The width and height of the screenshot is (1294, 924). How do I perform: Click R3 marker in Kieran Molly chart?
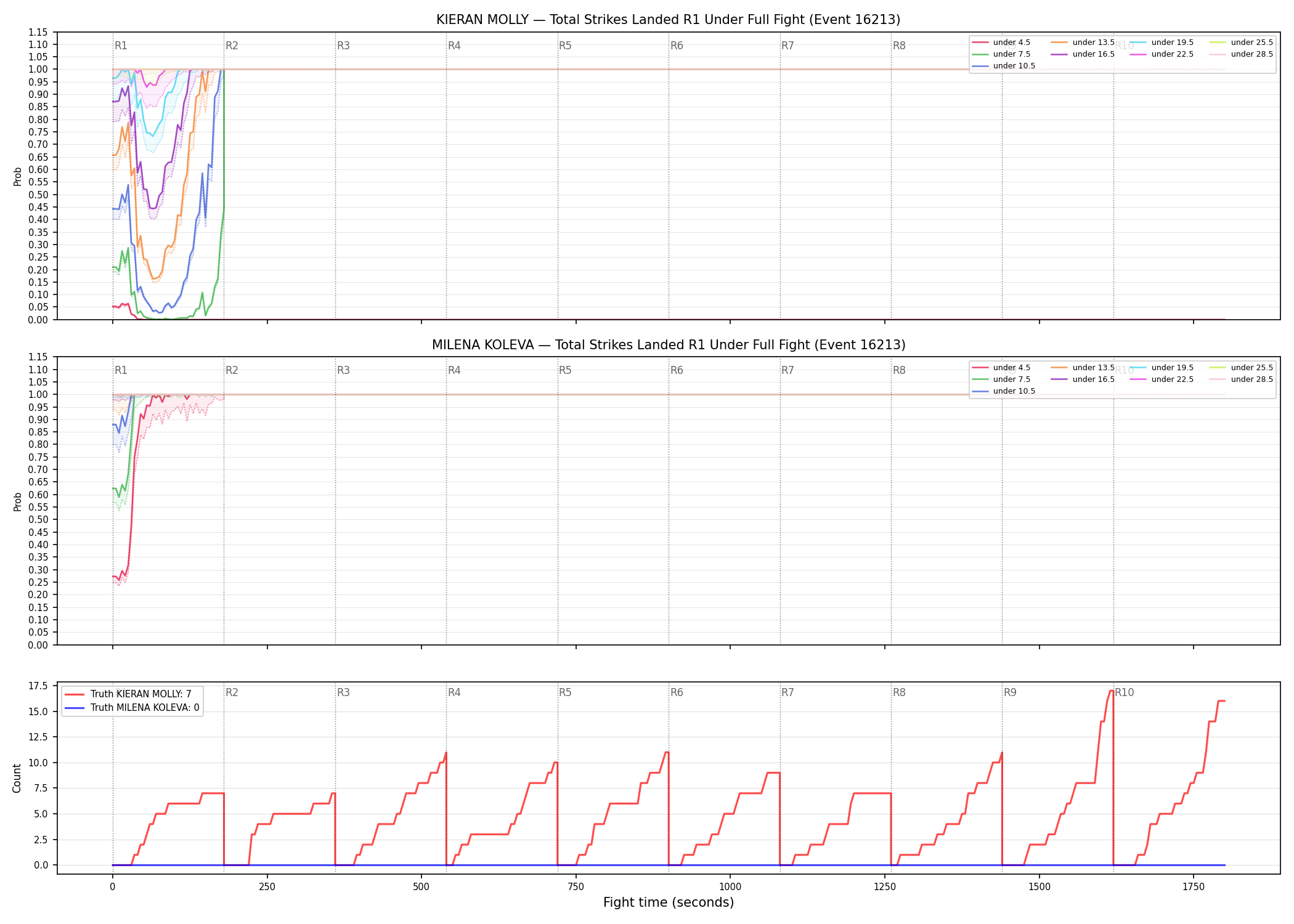point(343,46)
